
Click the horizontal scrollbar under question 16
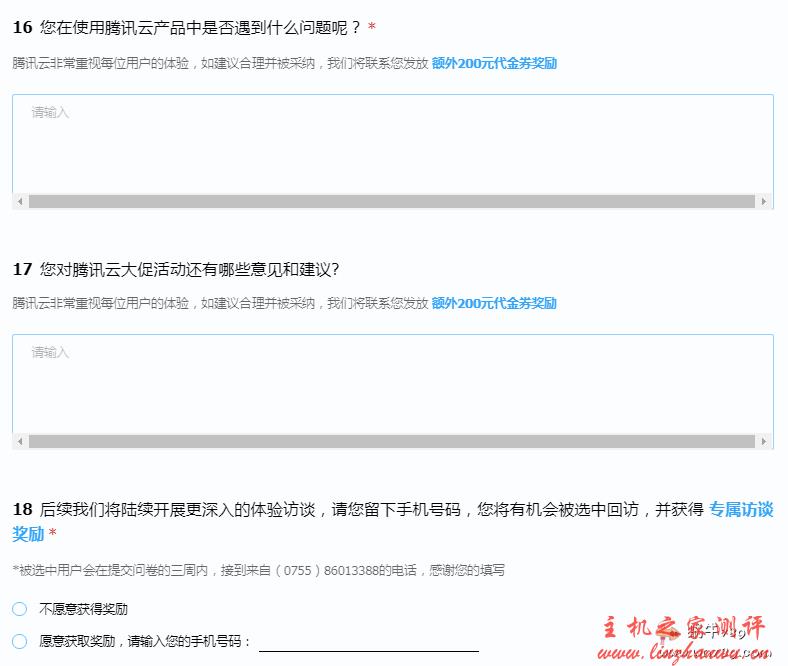[391, 202]
